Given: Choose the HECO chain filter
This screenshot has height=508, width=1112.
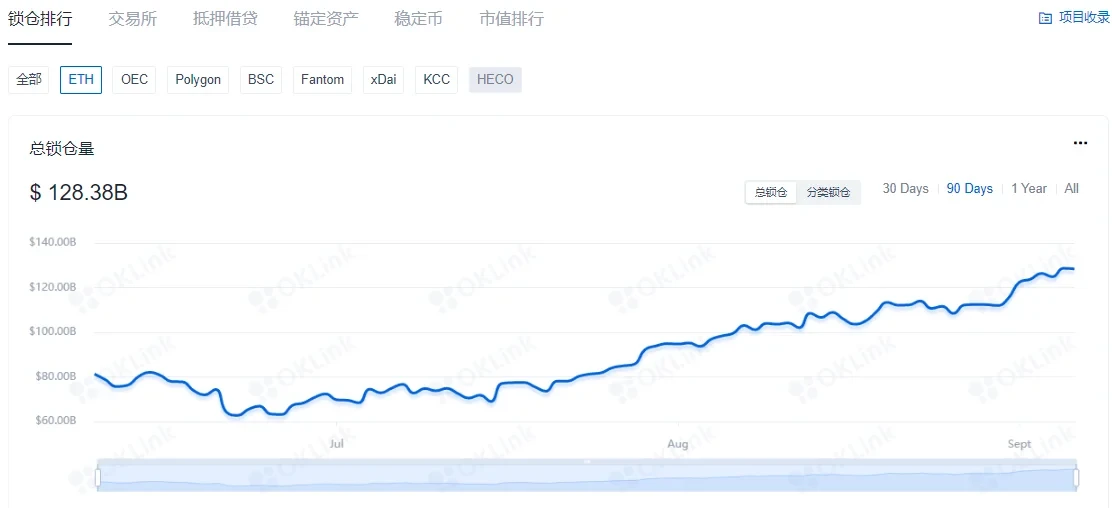Looking at the screenshot, I should 495,80.
